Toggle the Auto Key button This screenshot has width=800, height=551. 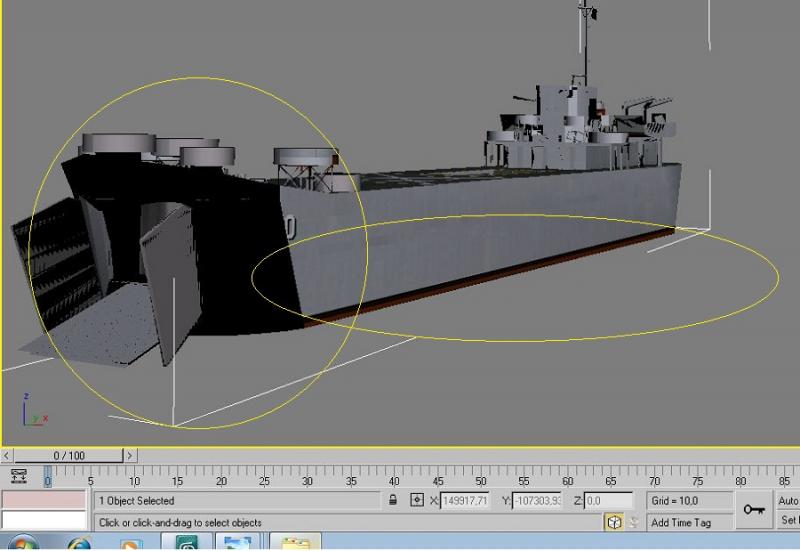pos(788,500)
